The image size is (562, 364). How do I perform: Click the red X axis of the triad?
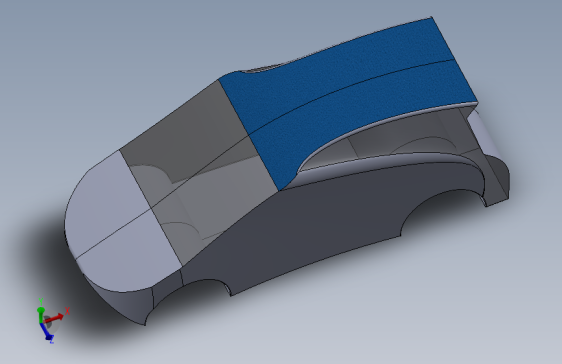pyautogui.click(x=54, y=317)
